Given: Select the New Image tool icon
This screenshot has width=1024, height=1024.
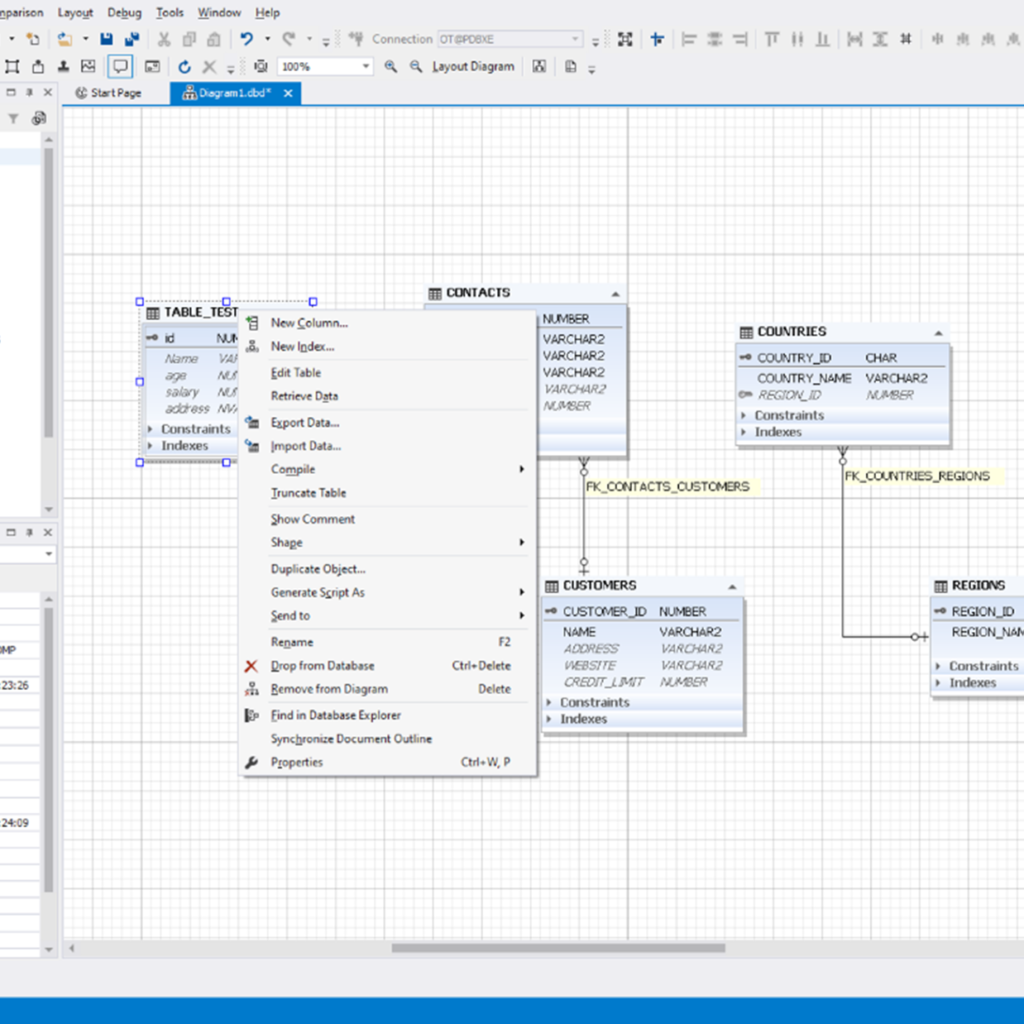Looking at the screenshot, I should [x=88, y=67].
